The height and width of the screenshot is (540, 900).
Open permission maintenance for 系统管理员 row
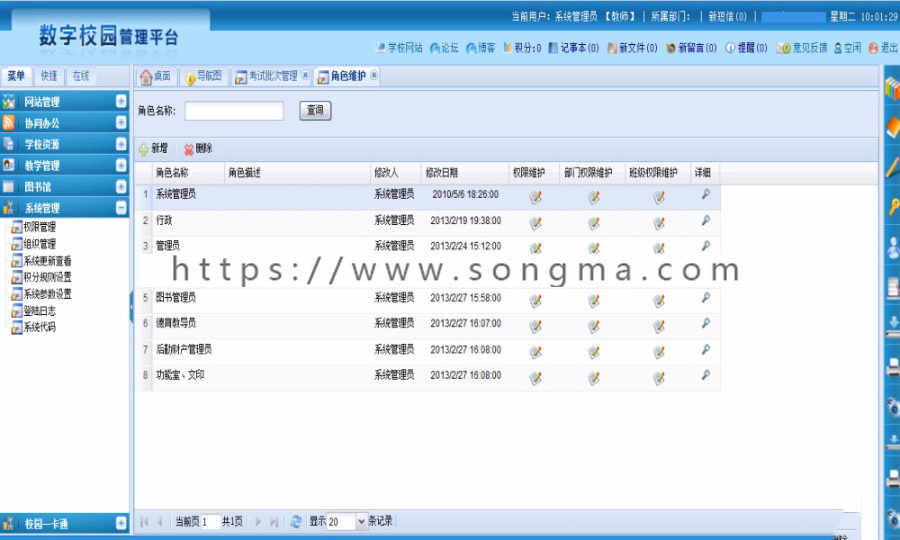point(536,197)
